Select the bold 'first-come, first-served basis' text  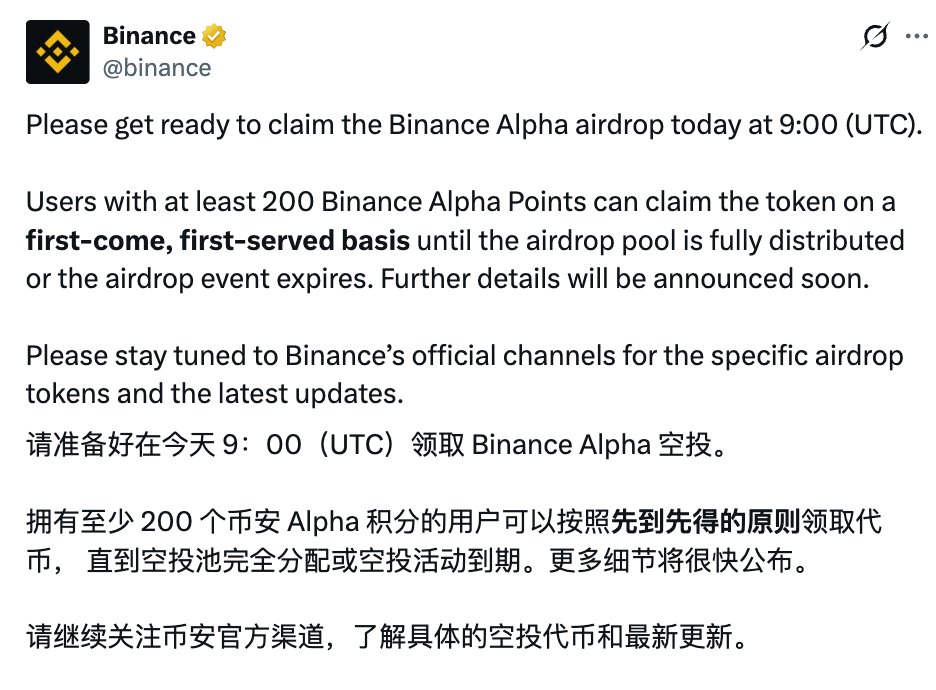pos(218,241)
